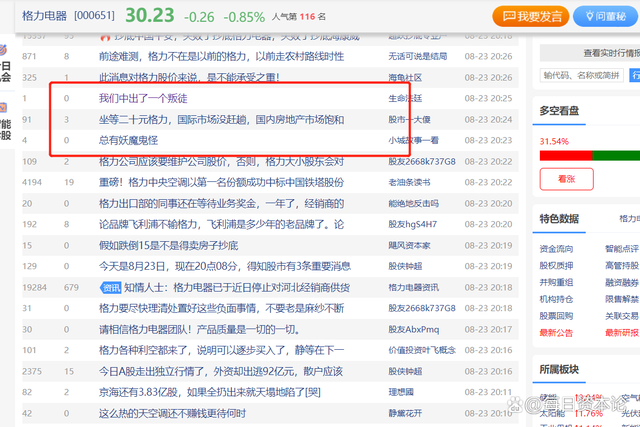Viewport: 640px width, 427px height.
Task: Open news 知情人士：格力电器已于近日停止
Action: [237, 287]
